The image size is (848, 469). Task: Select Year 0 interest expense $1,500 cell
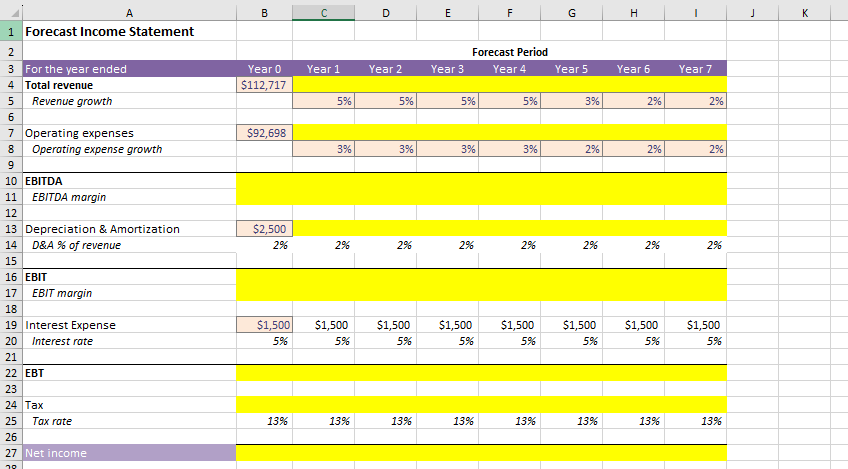pyautogui.click(x=264, y=325)
